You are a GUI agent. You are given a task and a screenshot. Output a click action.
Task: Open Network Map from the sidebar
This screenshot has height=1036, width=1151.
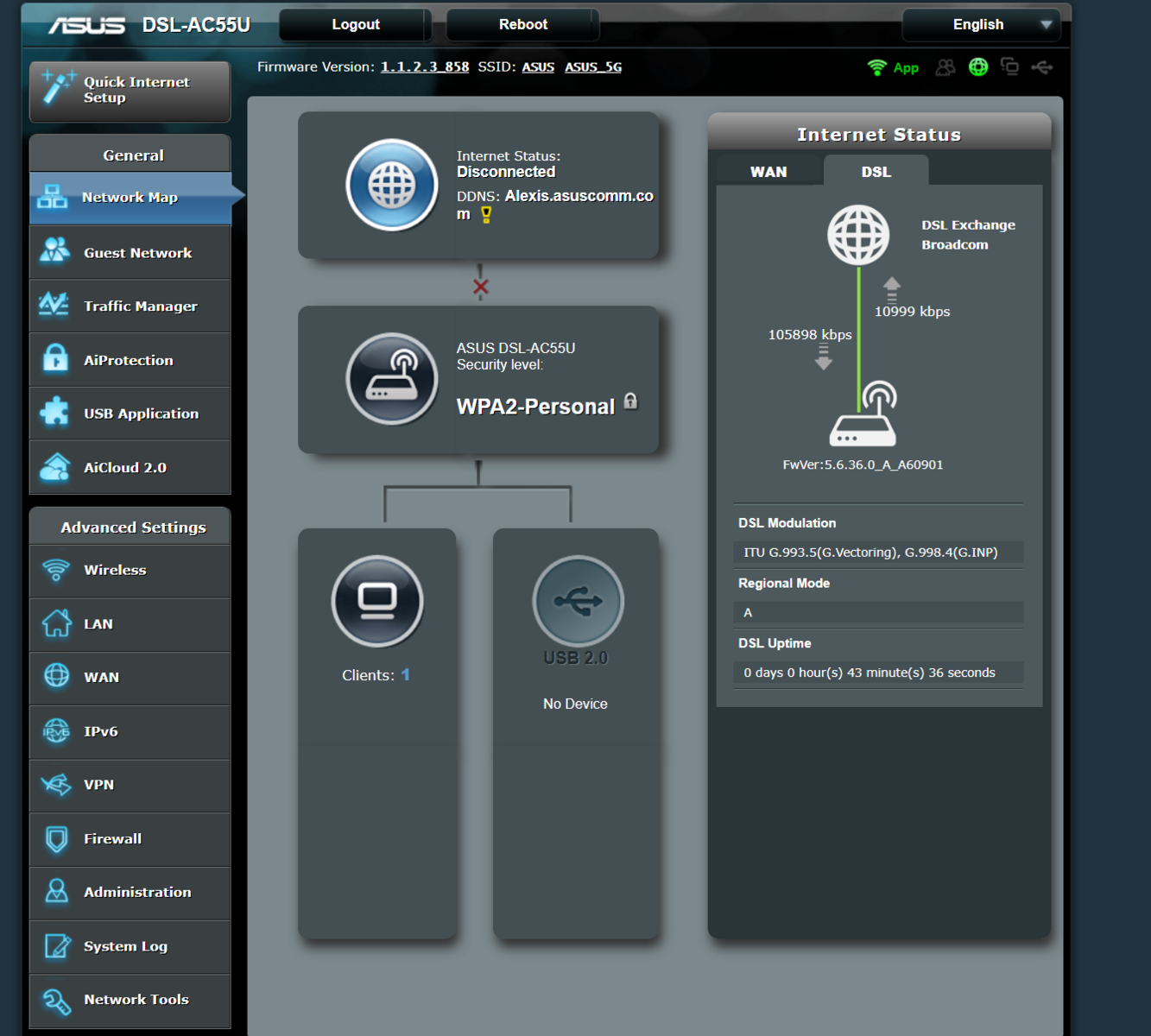pos(130,198)
